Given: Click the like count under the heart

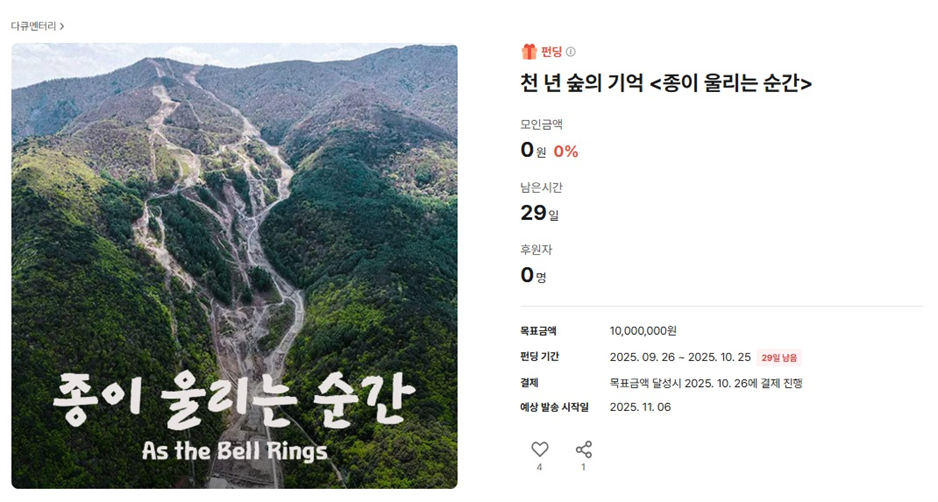Looking at the screenshot, I should pos(539,467).
